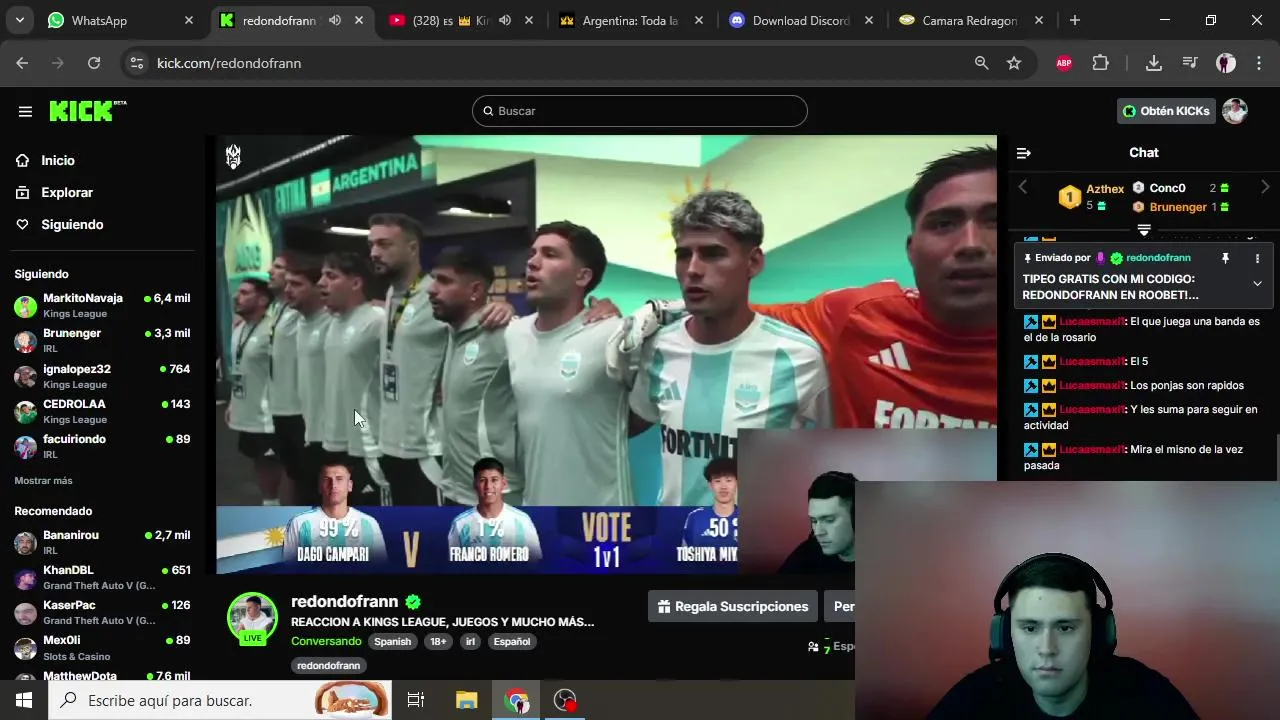The height and width of the screenshot is (720, 1280).
Task: Open KhanDBL recommended channel
Action: click(x=102, y=577)
